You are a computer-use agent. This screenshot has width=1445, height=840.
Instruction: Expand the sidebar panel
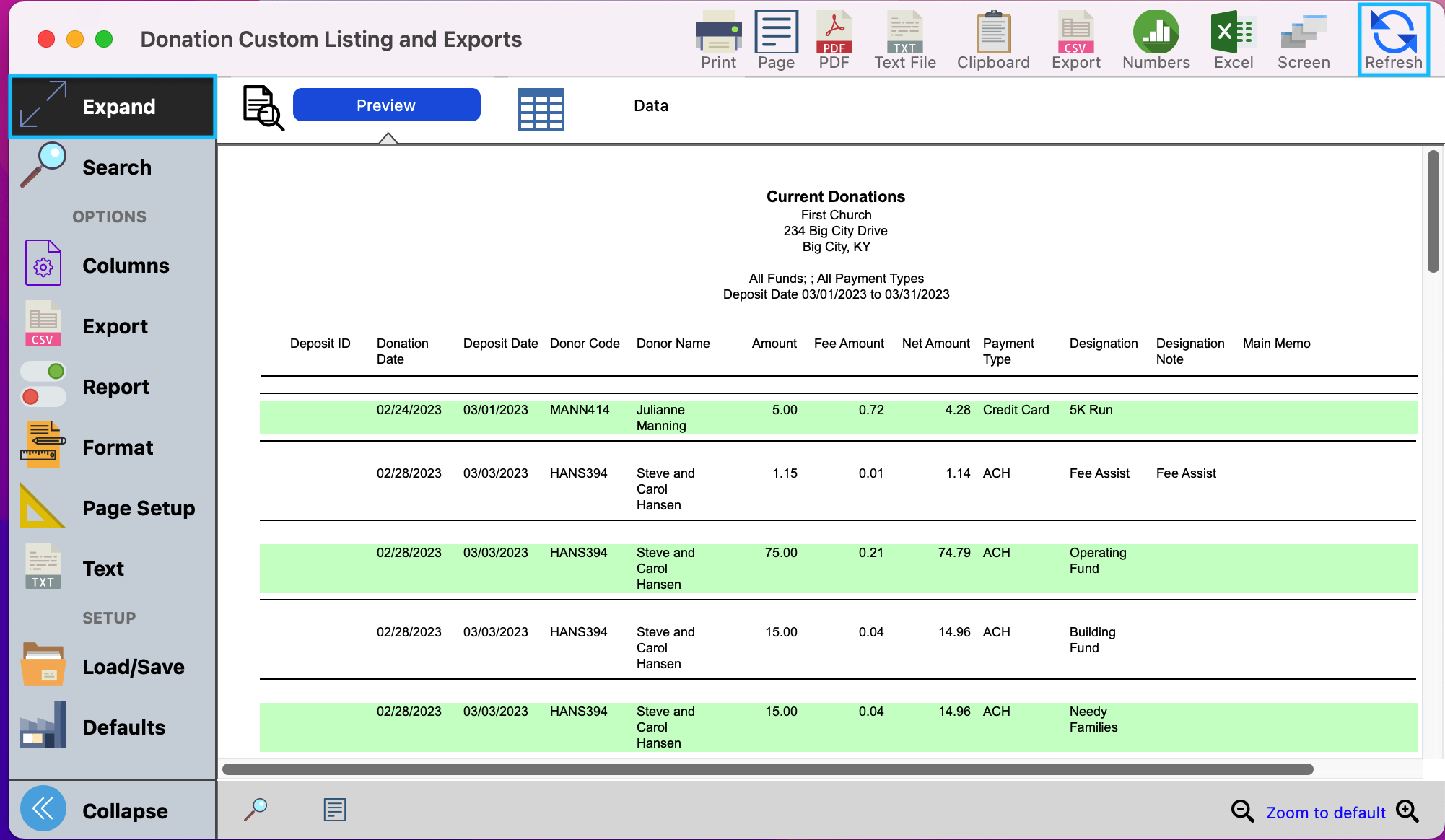113,107
